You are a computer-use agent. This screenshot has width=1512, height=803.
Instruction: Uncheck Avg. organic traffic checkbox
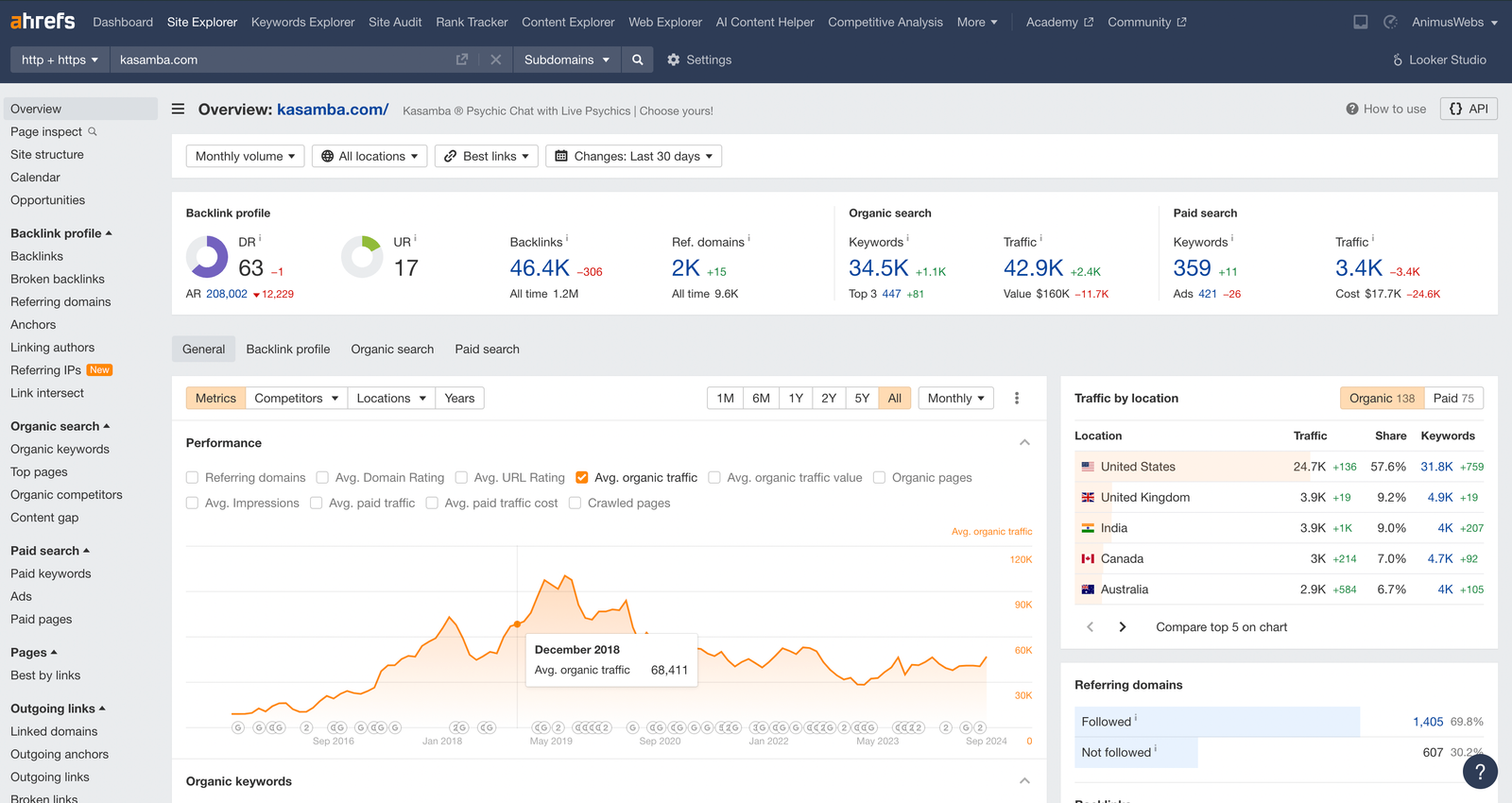click(x=582, y=477)
